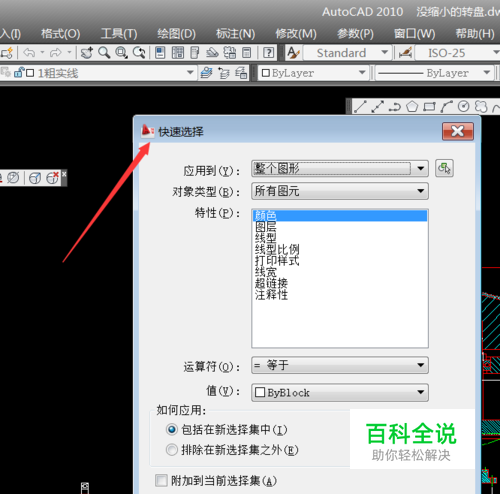Click the Undo arrow icon
500x494 pixels.
(29, 53)
